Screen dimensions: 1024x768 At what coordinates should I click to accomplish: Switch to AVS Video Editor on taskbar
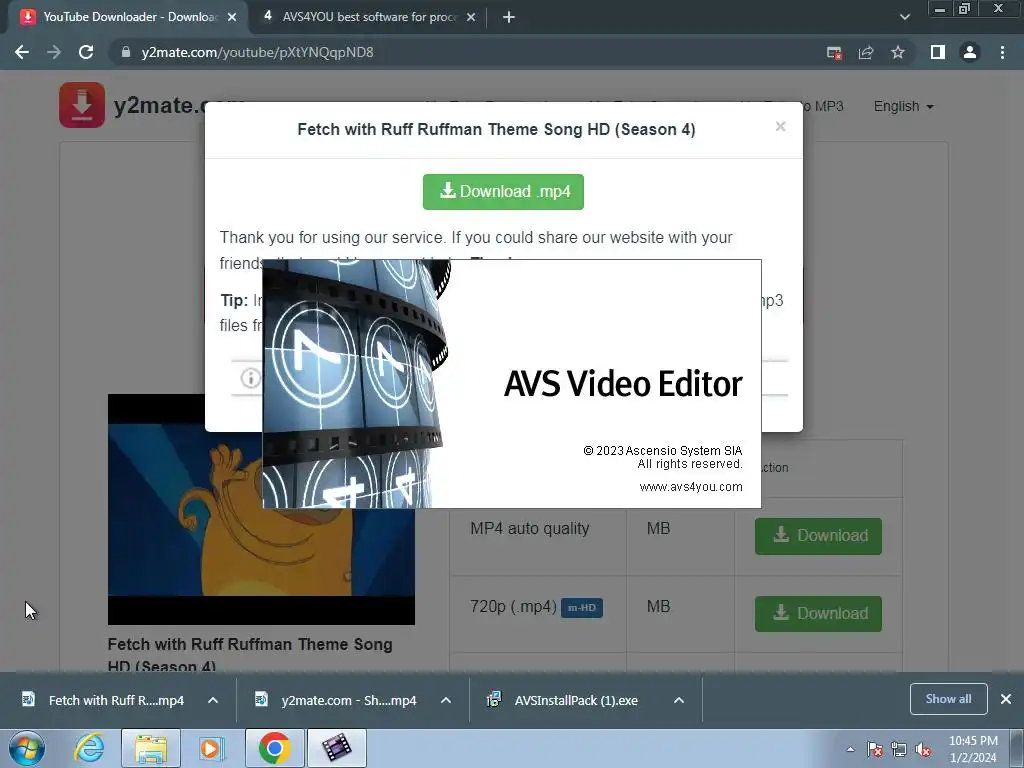click(x=336, y=748)
